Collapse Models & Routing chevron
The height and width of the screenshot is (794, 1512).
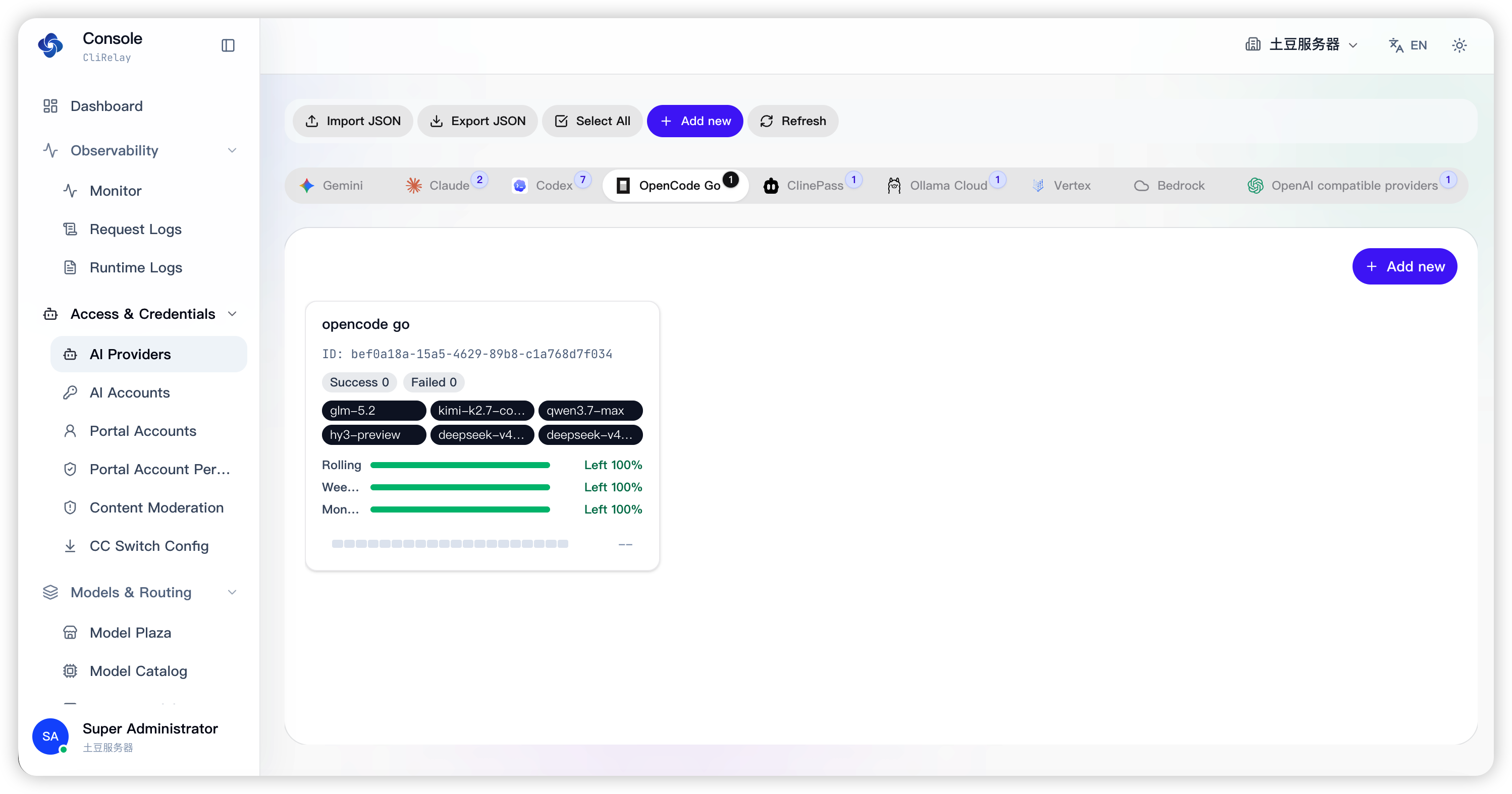(x=233, y=593)
